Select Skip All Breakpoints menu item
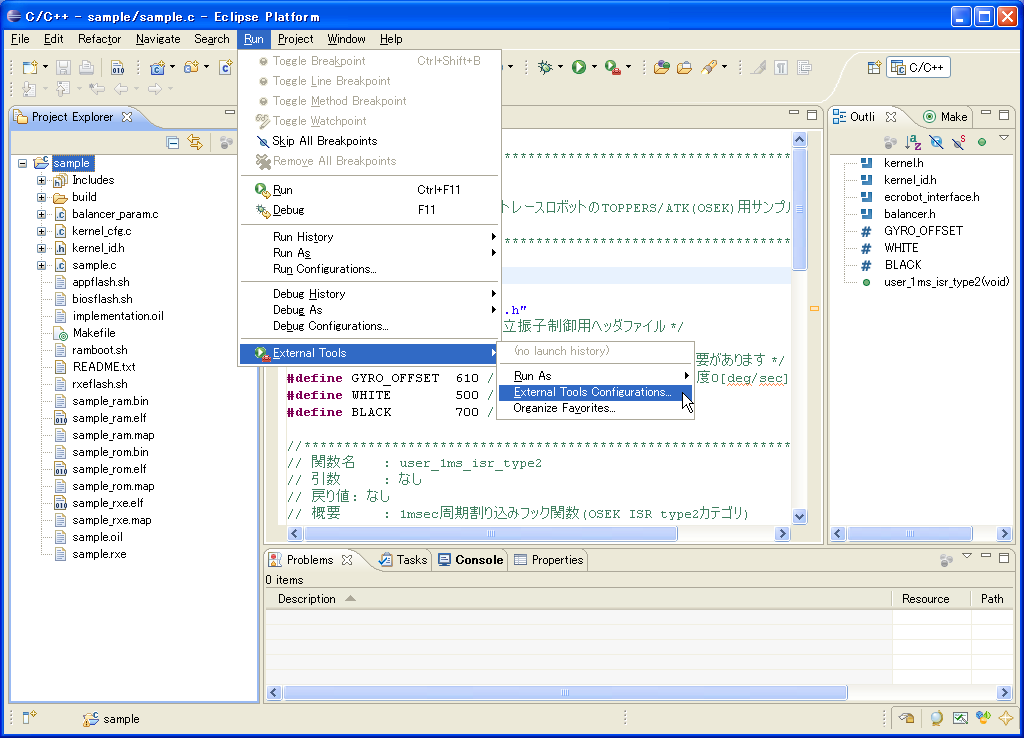1024x738 pixels. [x=369, y=141]
